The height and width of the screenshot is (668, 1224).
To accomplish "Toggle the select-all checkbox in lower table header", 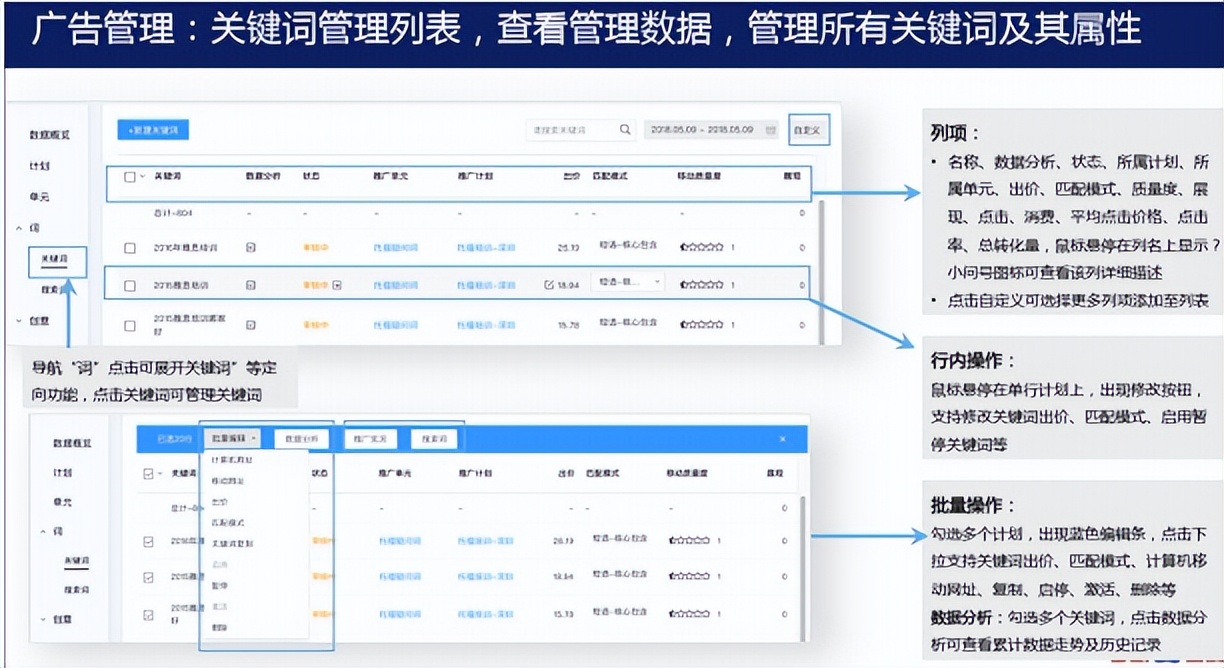I will point(149,474).
